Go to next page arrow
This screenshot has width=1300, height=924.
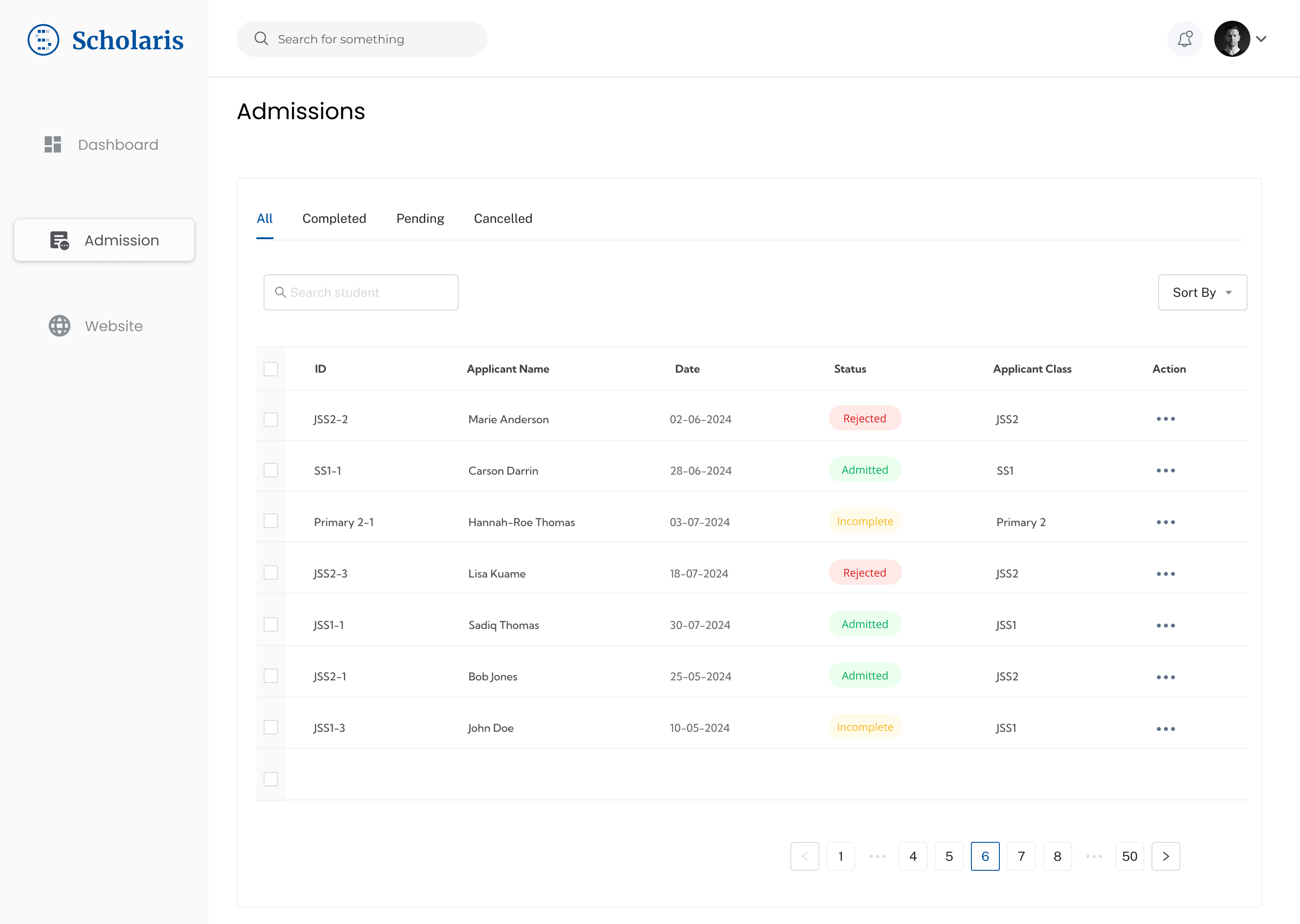(x=1165, y=856)
